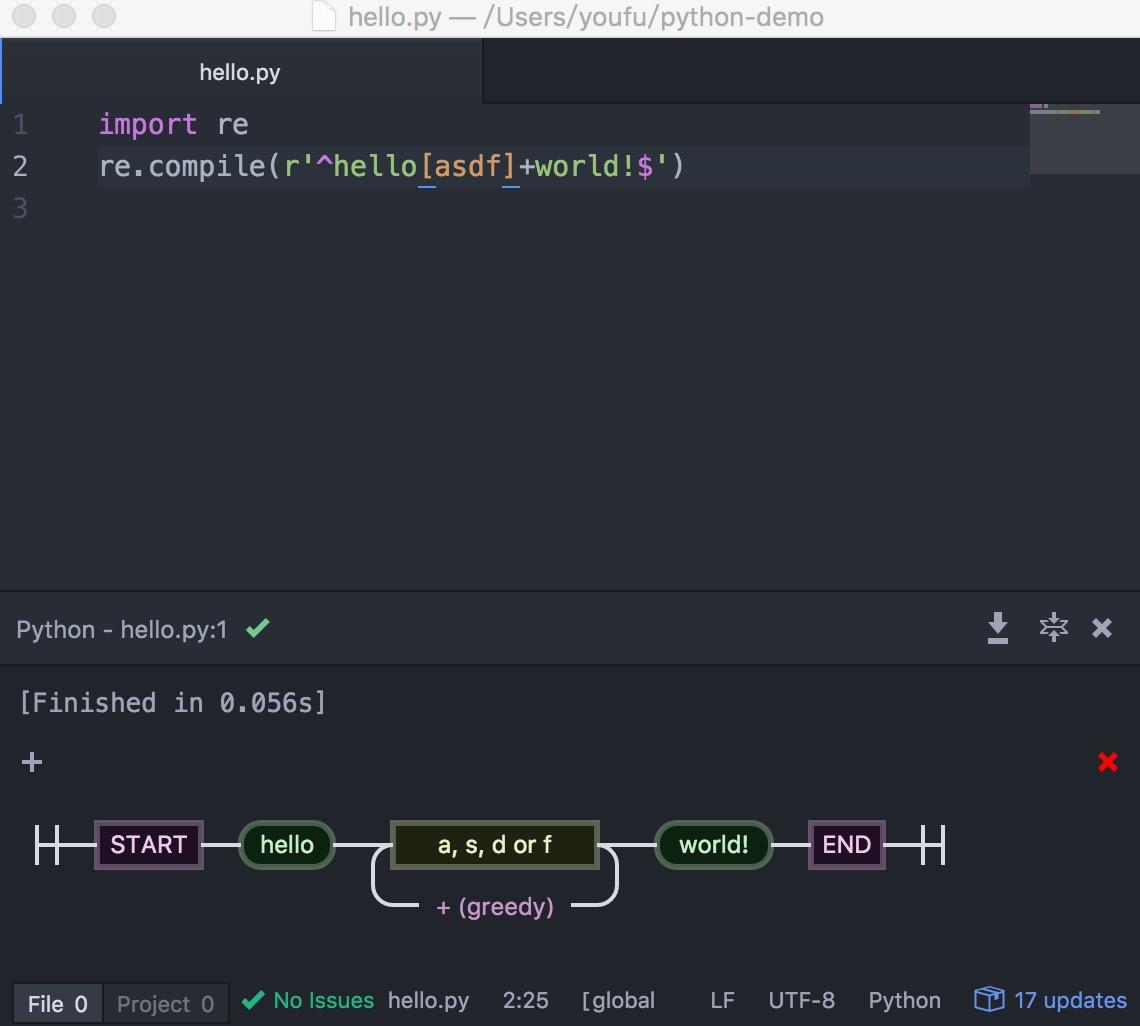The image size is (1140, 1026).
Task: Click the green checkmark beside Python - hello.py:1
Action: tap(257, 628)
